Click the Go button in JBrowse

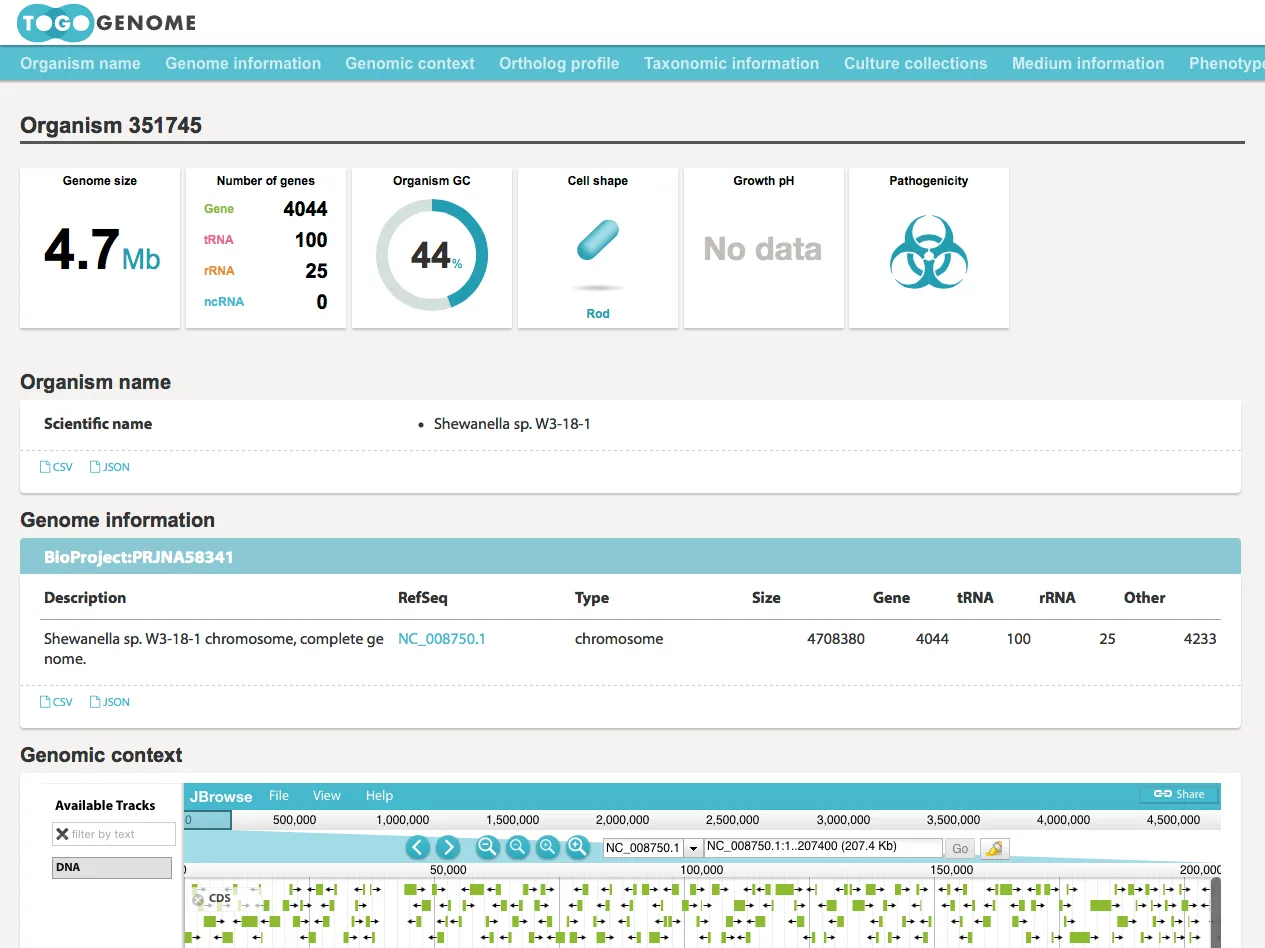point(960,848)
